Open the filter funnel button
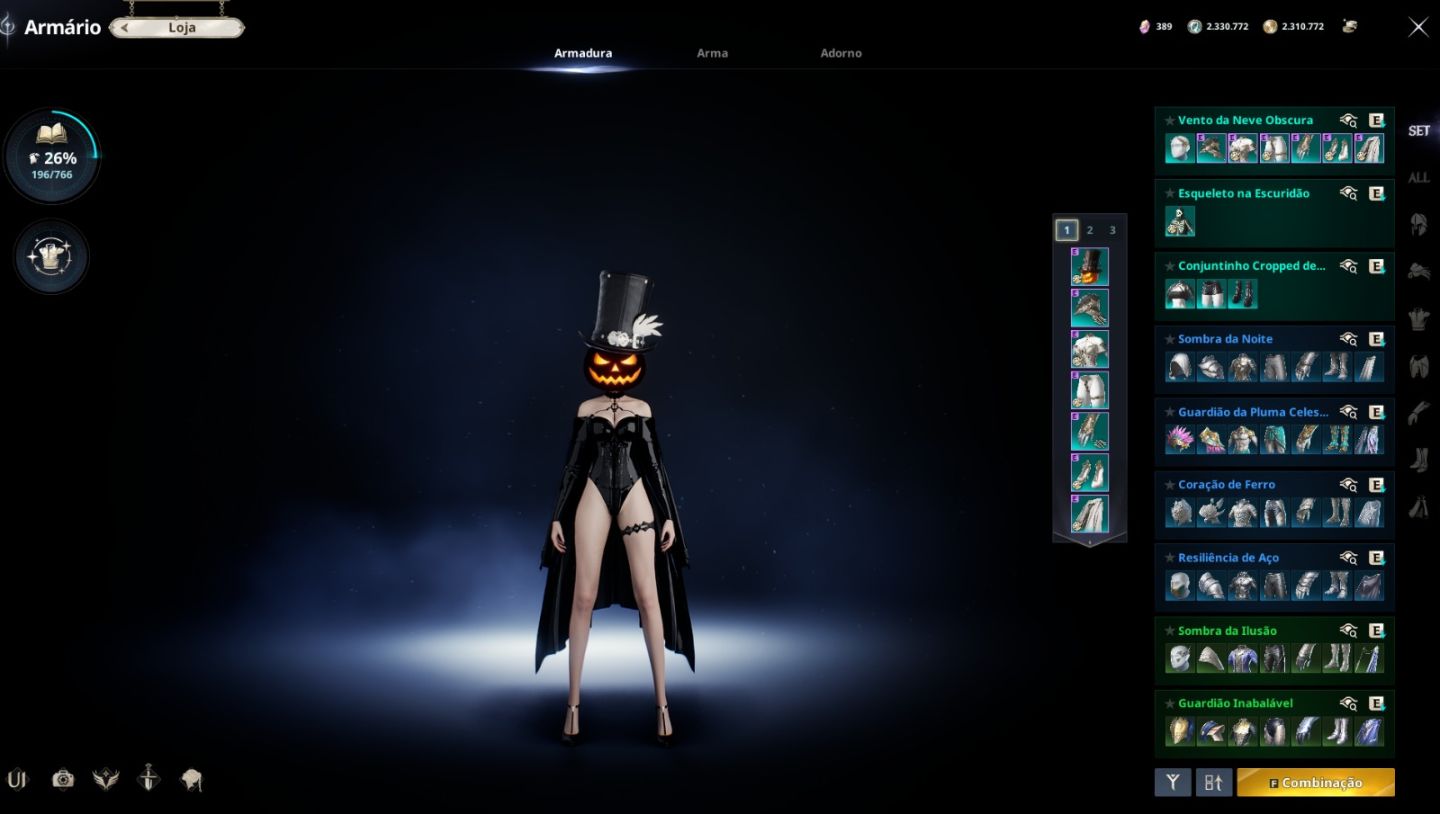Image resolution: width=1440 pixels, height=814 pixels. (x=1173, y=783)
